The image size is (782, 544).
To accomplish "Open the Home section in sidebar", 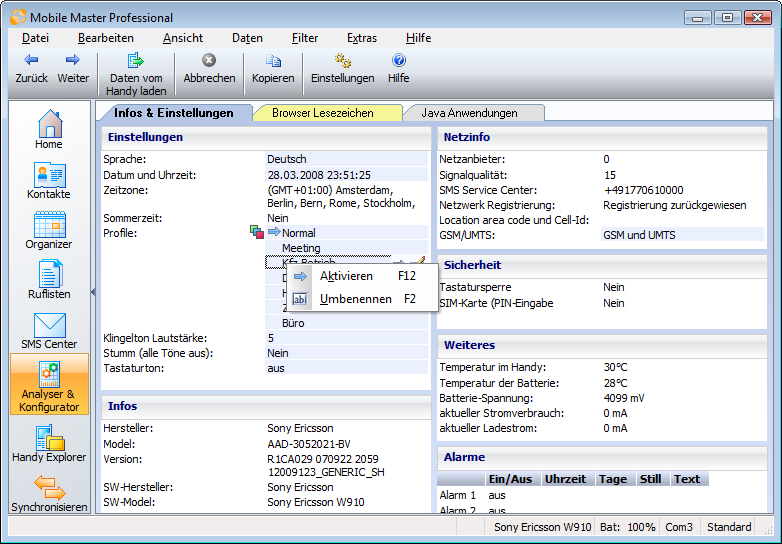I will pyautogui.click(x=49, y=130).
